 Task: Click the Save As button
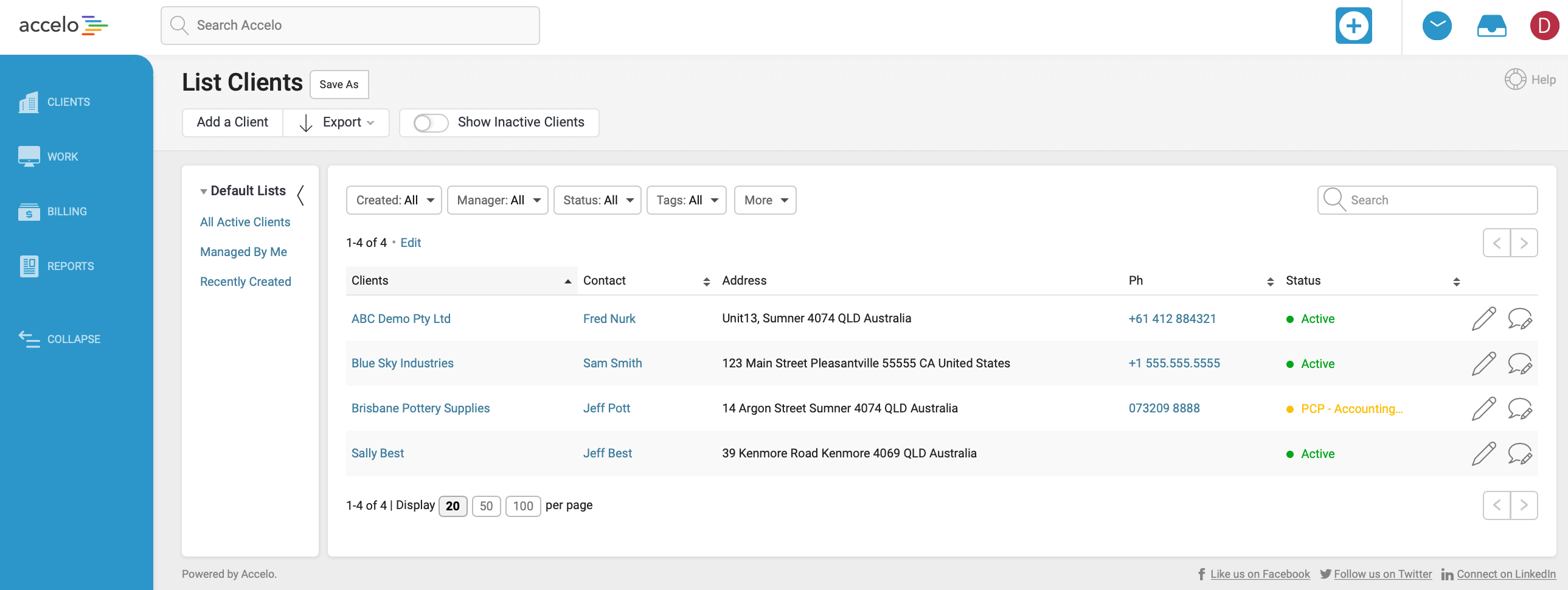click(x=339, y=85)
